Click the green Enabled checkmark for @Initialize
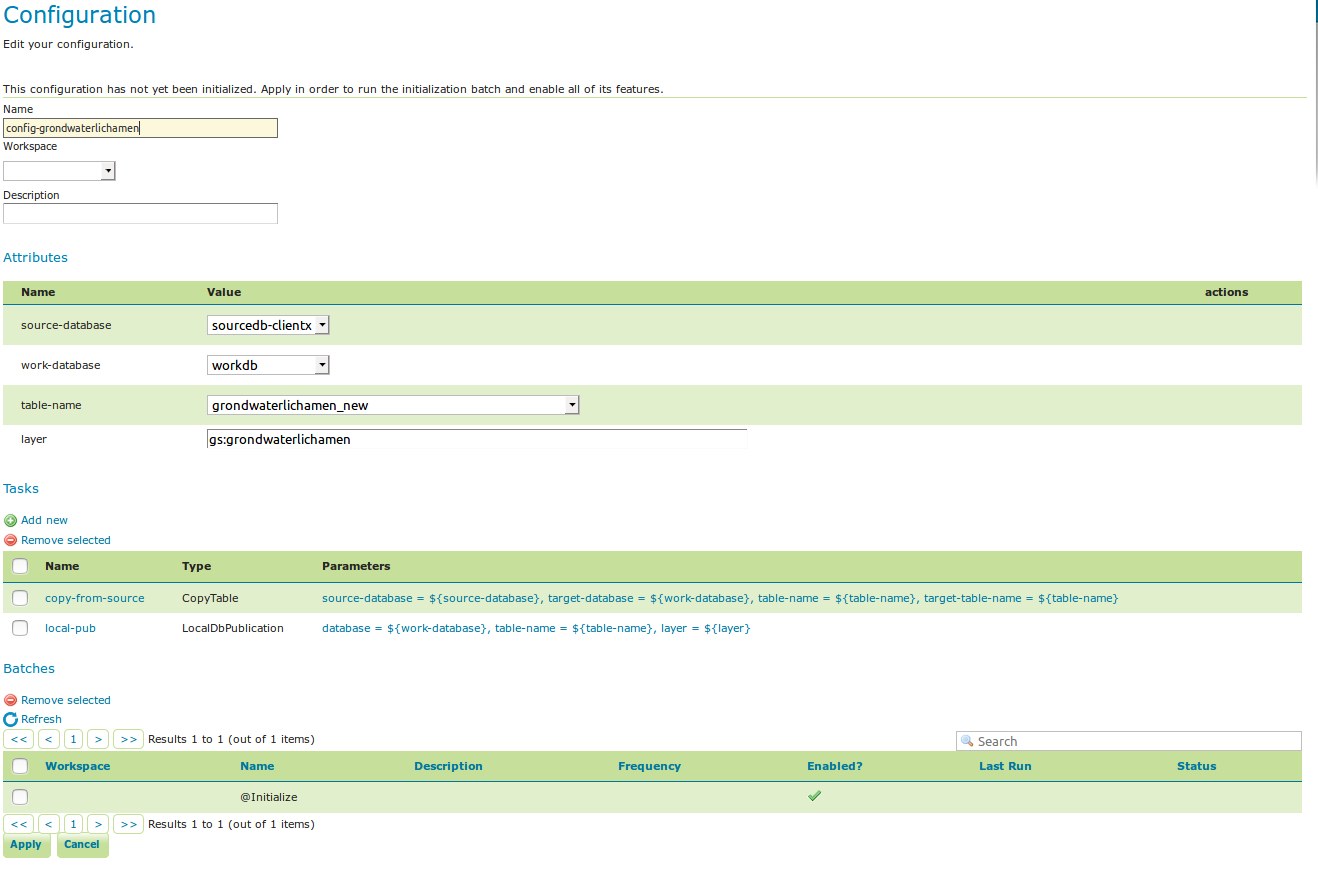 pos(814,796)
